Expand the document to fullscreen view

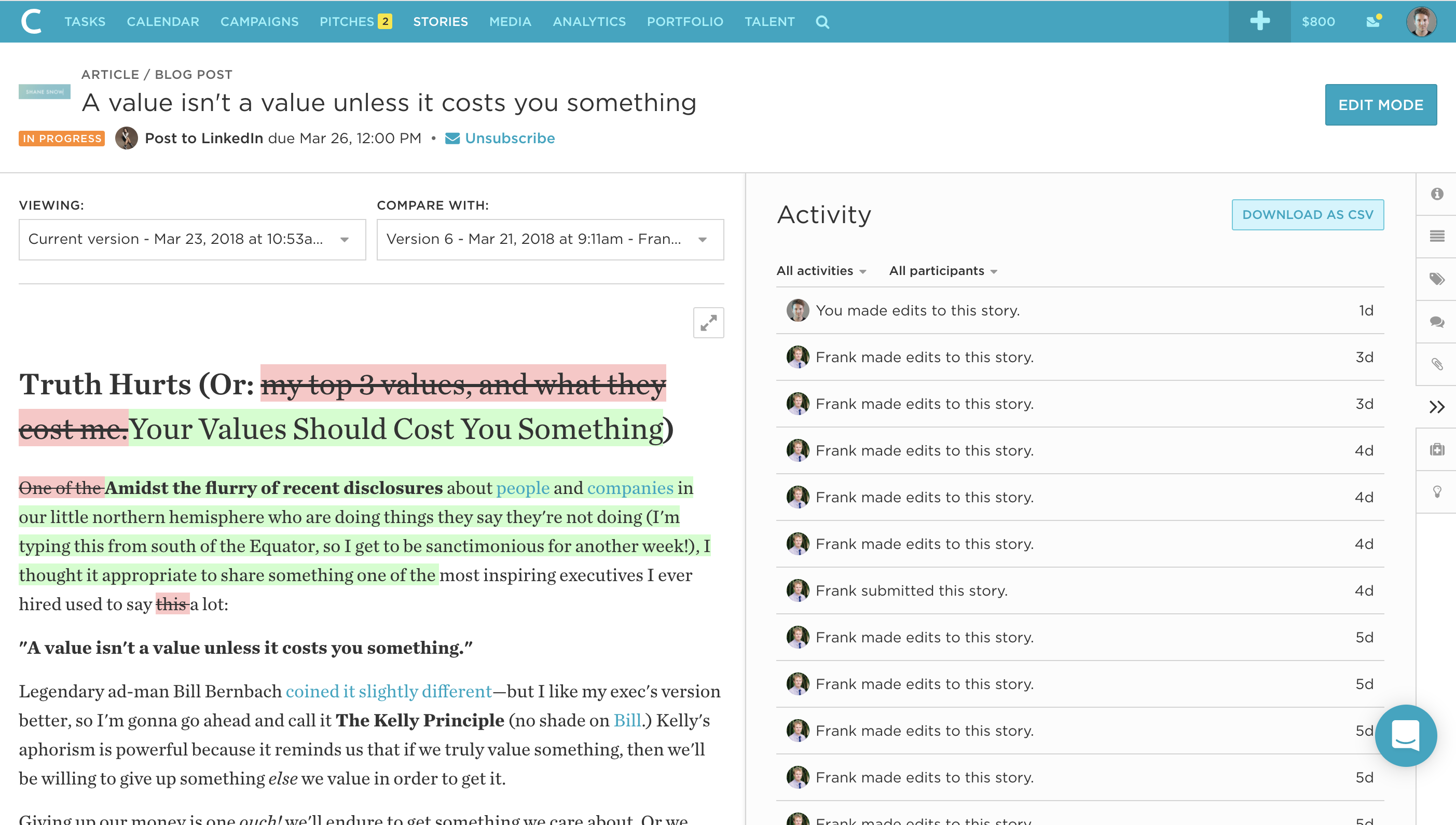pos(708,322)
